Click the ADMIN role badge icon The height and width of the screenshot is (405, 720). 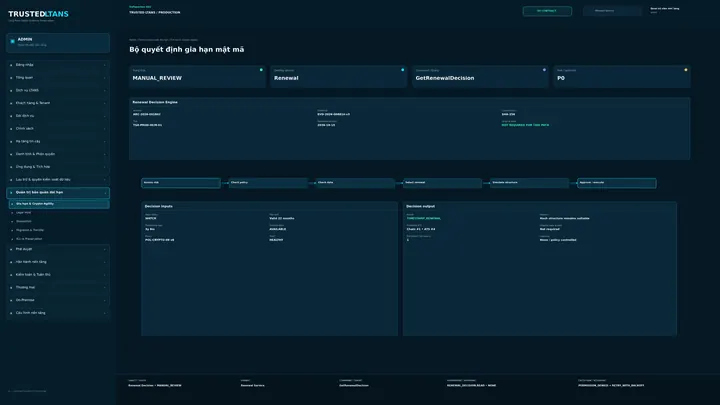point(13,41)
